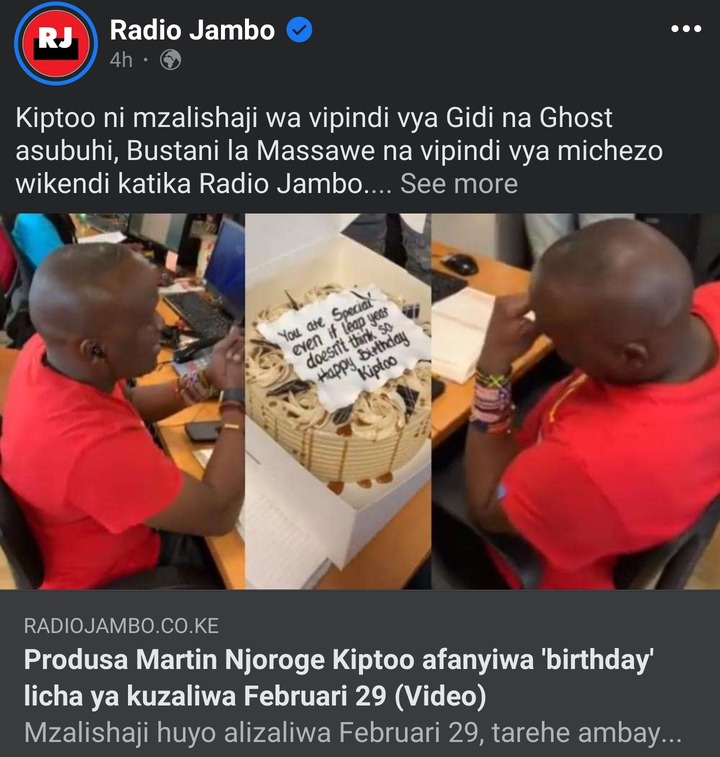
Task: Open the Produsa Martin Njoroge Kiptoo article headline
Action: coord(339,678)
